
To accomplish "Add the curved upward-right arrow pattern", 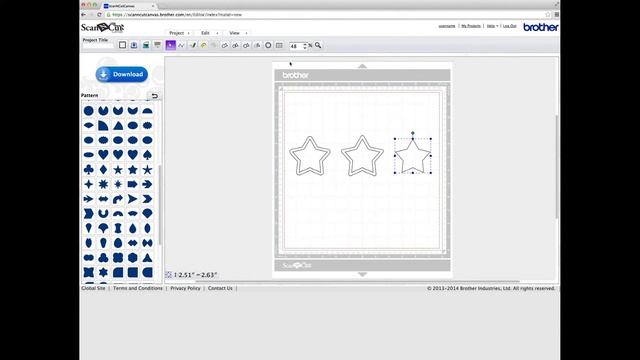I will pyautogui.click(x=118, y=199).
